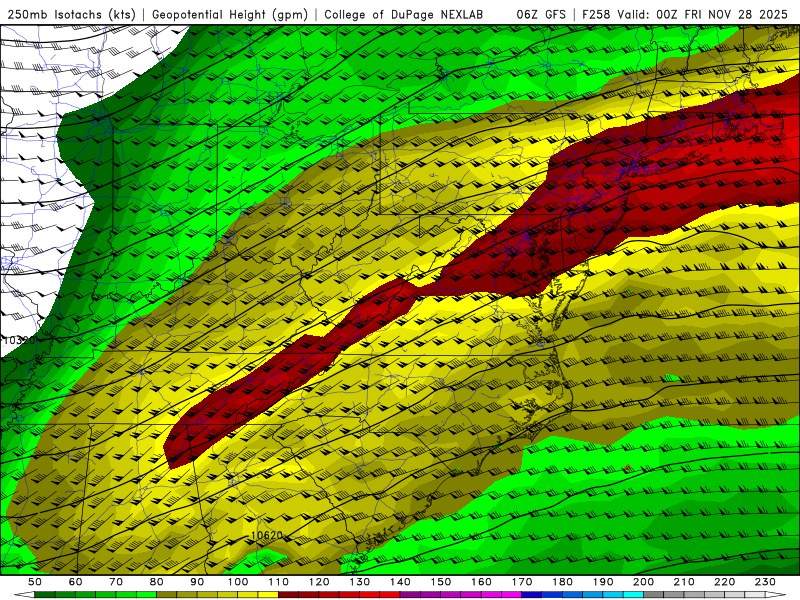The width and height of the screenshot is (800, 600).
Task: Click the magenta color bar segment under 160
Action: 491,595
